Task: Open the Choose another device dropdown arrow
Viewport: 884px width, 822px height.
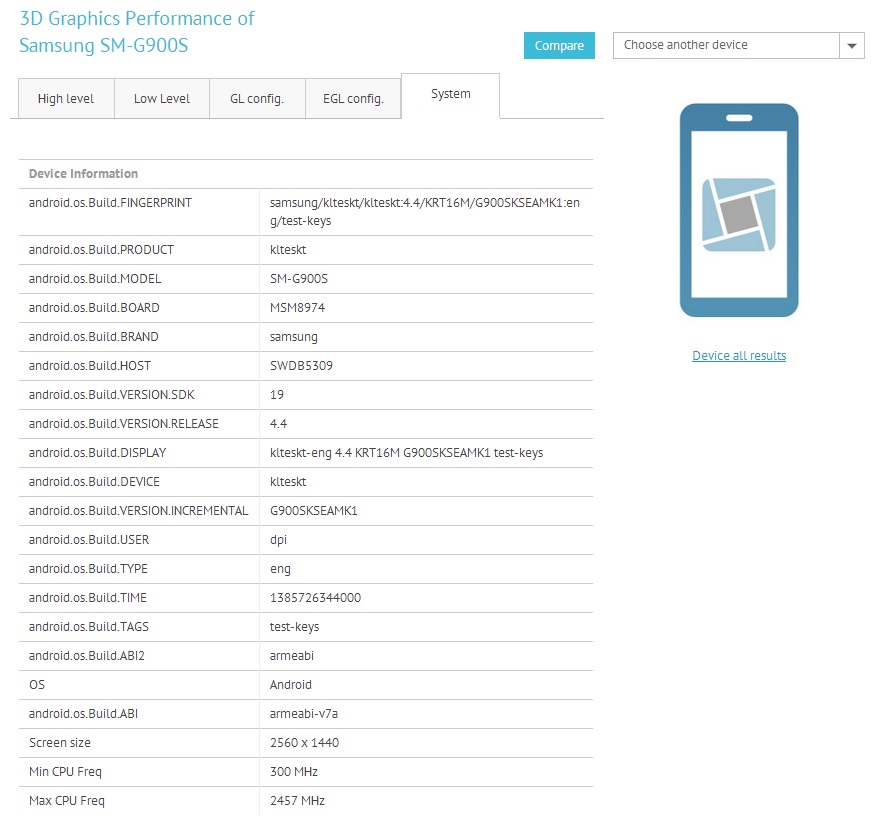Action: [x=851, y=46]
